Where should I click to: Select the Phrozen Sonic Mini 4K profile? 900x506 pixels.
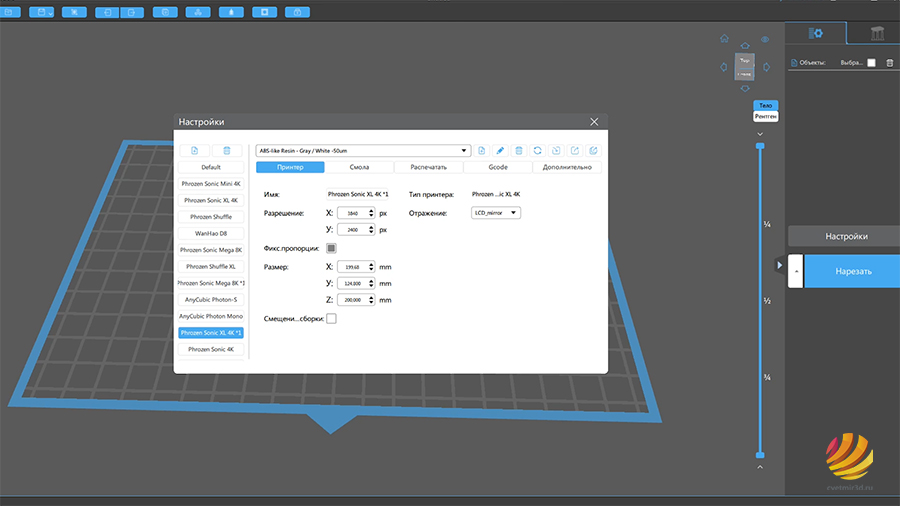pyautogui.click(x=211, y=184)
